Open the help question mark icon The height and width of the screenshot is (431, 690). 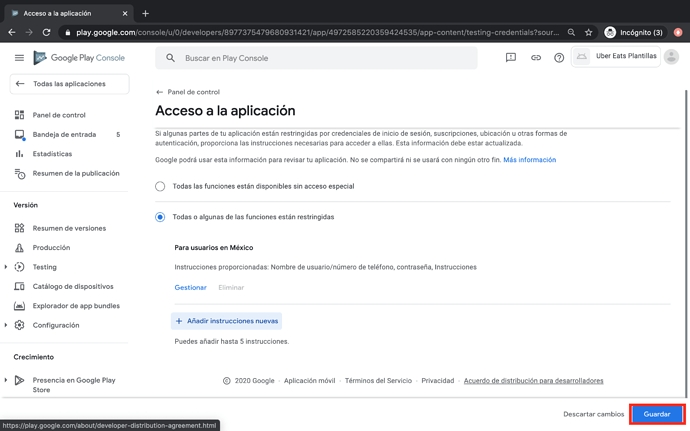[559, 58]
